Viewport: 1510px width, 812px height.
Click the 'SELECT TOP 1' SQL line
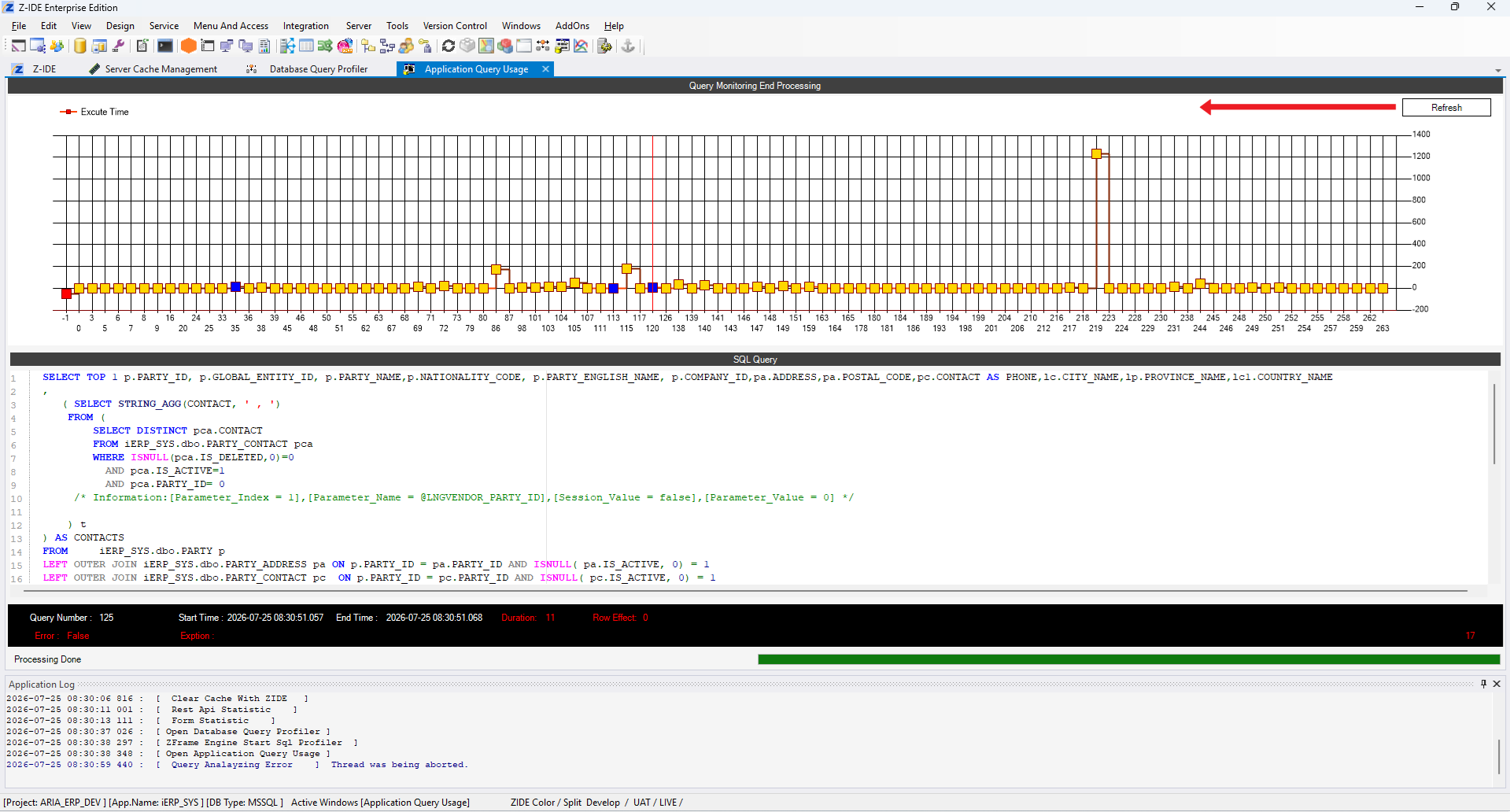click(x=687, y=377)
